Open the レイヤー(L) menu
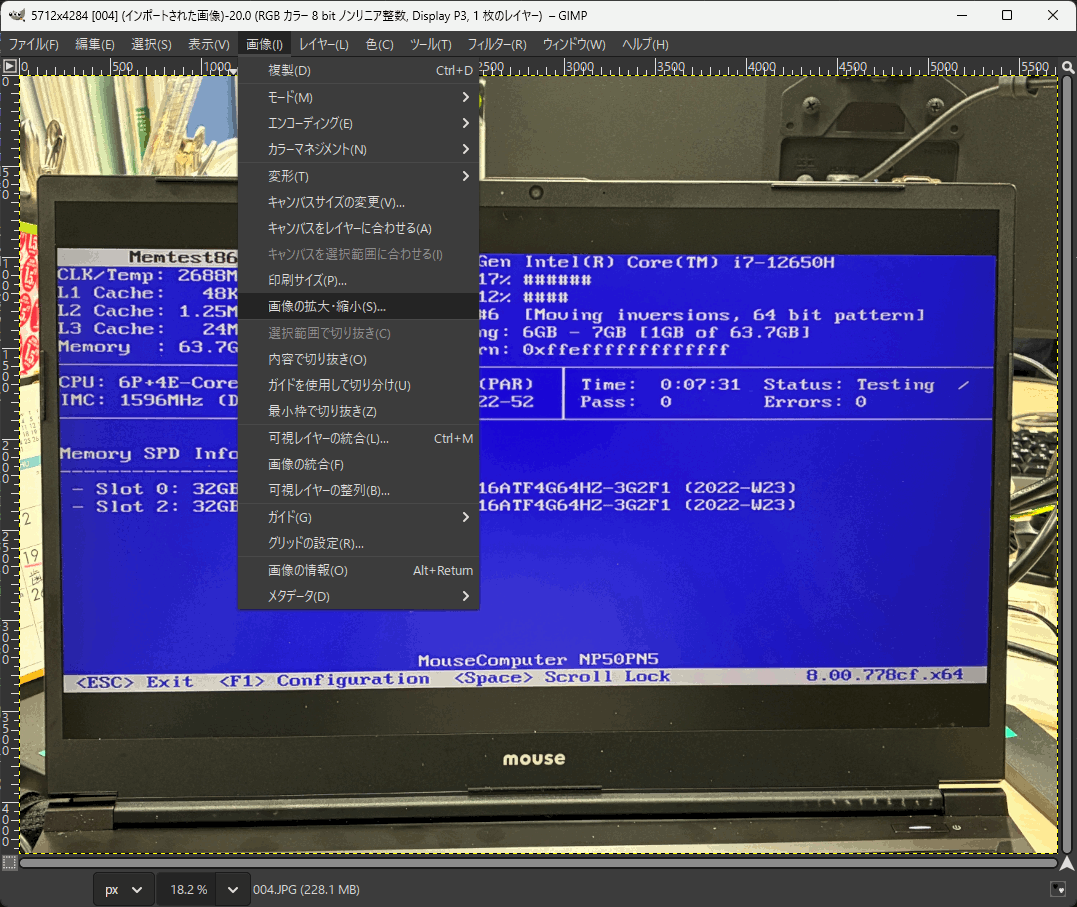The height and width of the screenshot is (907, 1077). pos(324,45)
